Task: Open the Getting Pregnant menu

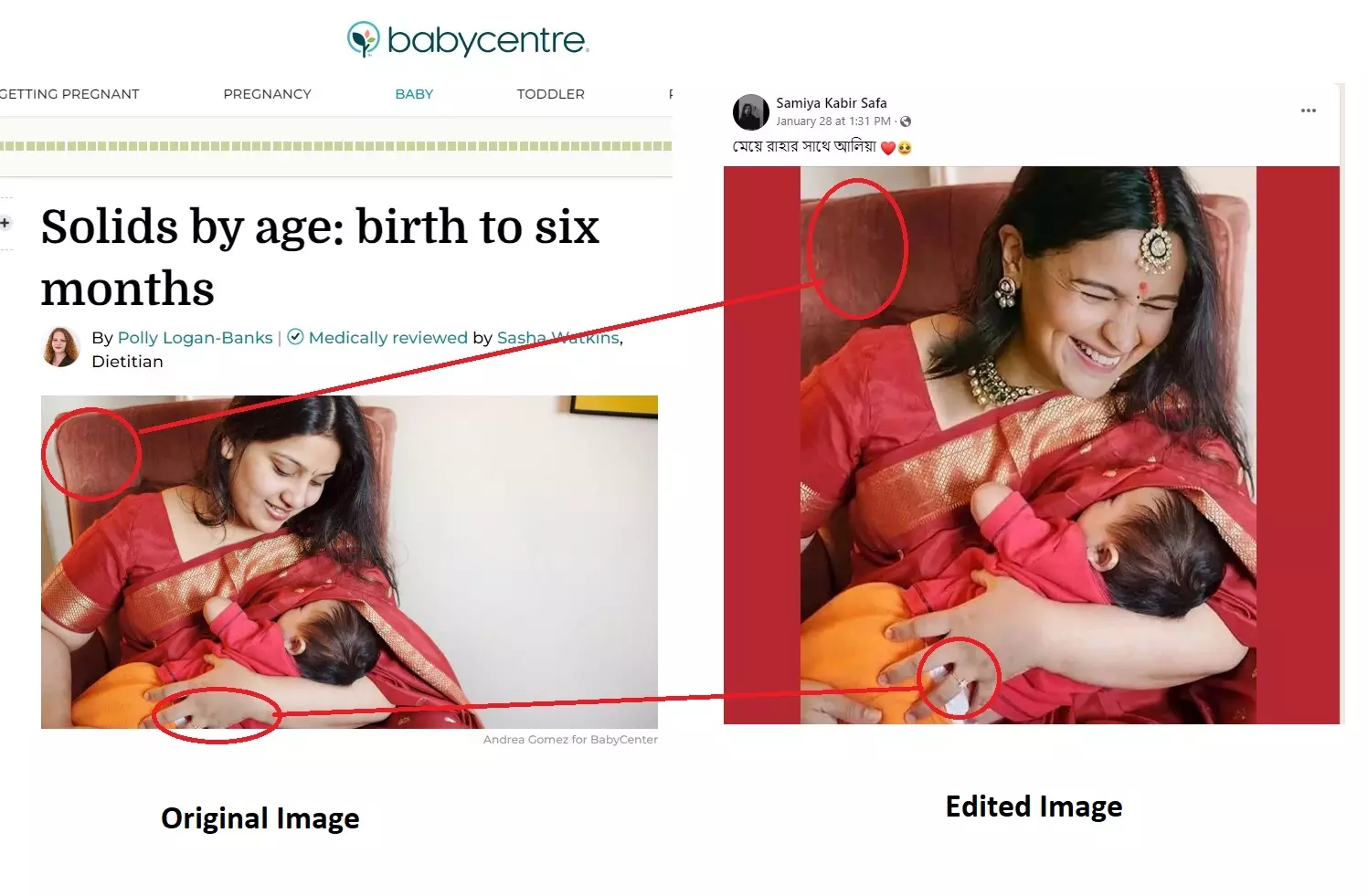Action: tap(69, 94)
